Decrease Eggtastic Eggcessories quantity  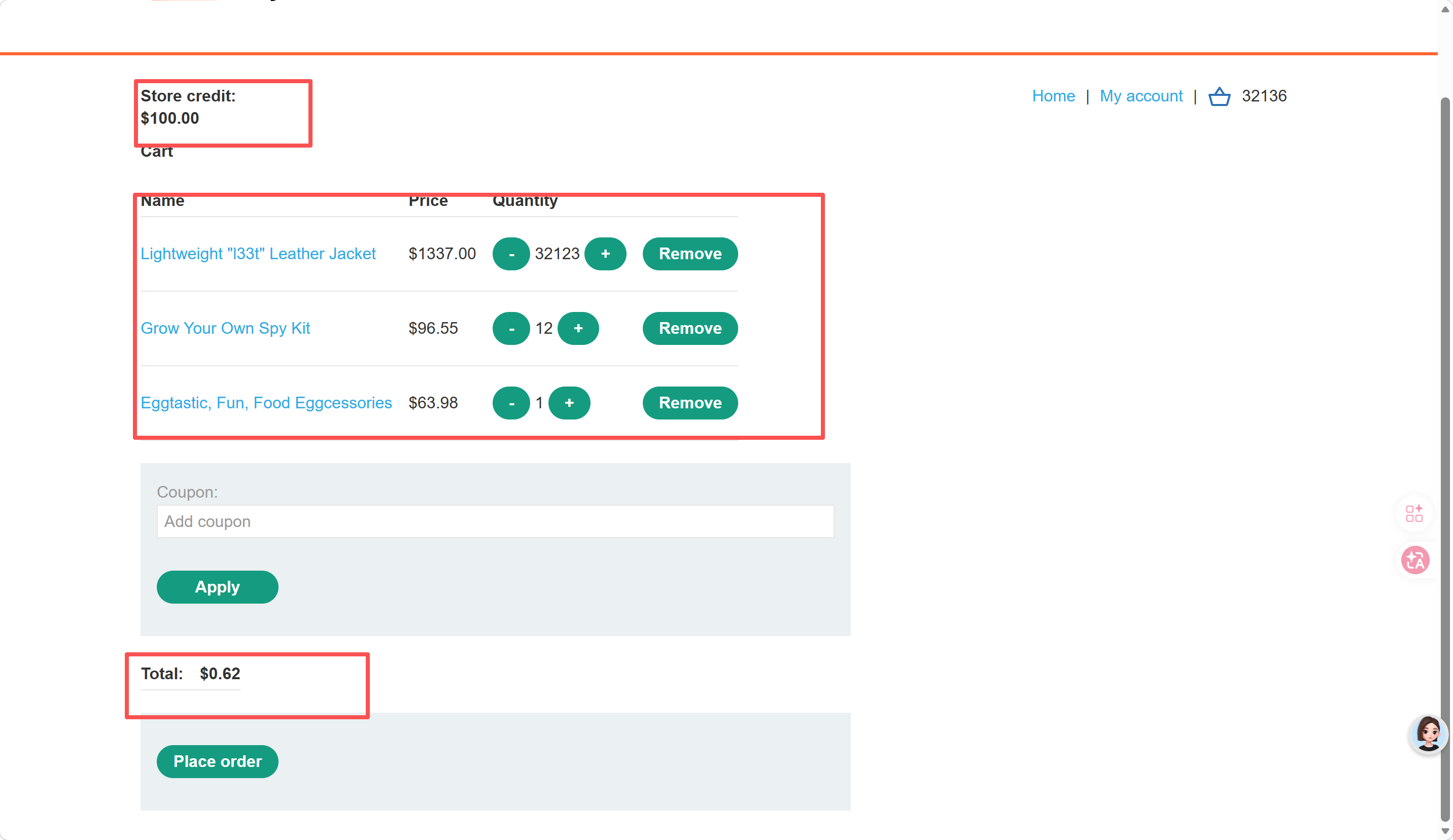click(511, 402)
